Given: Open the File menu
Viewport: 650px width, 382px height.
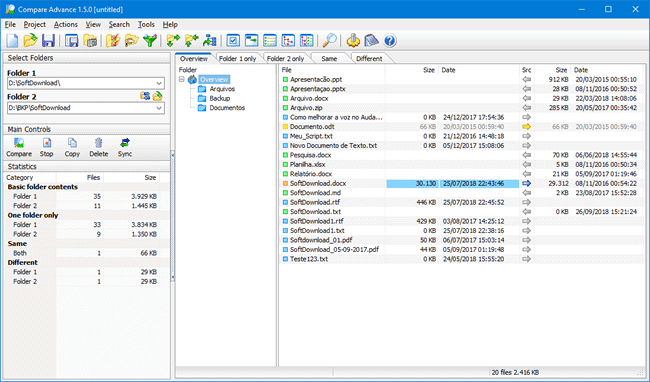Looking at the screenshot, I should (x=10, y=24).
